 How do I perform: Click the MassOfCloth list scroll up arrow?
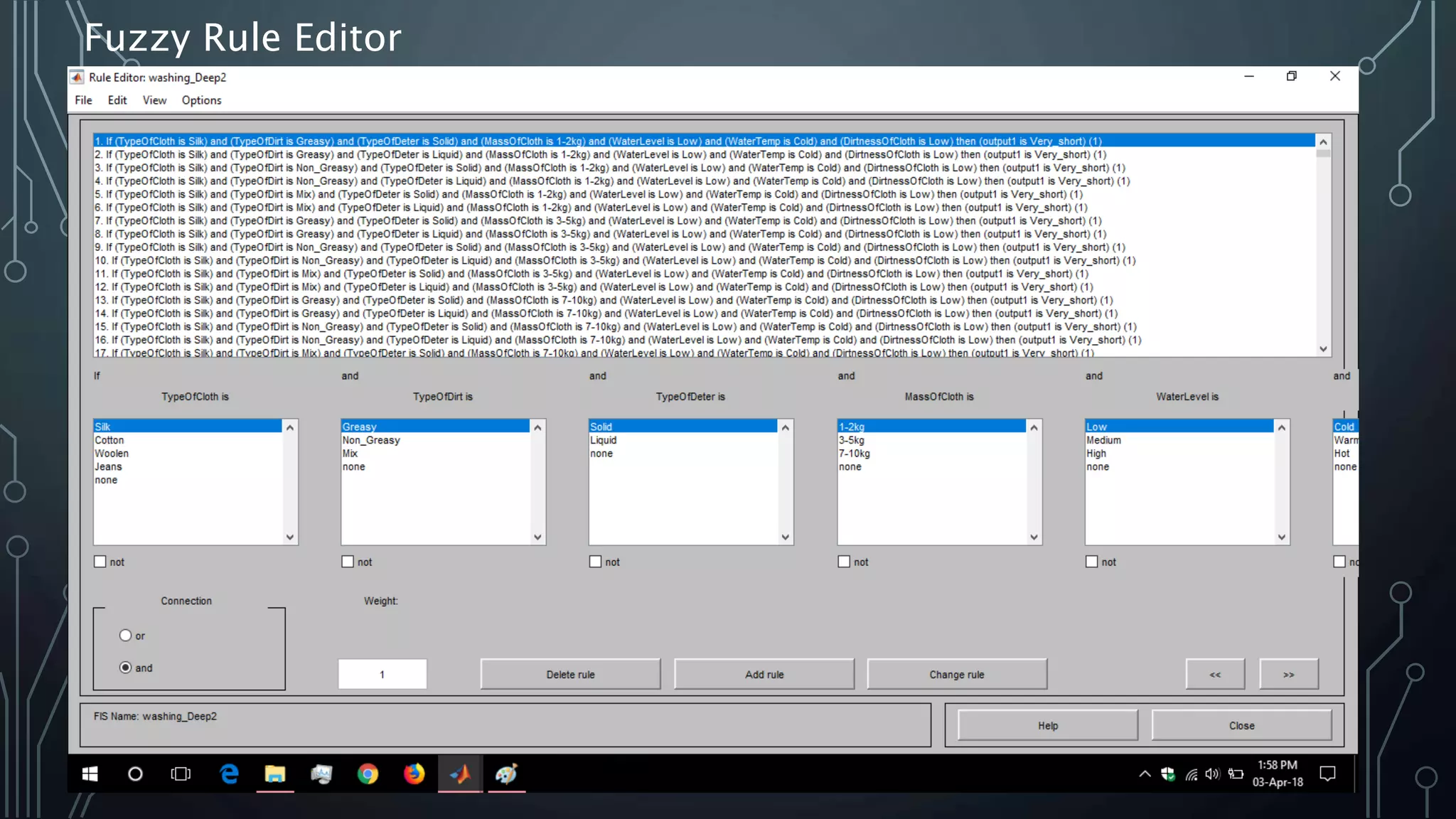coord(1034,427)
